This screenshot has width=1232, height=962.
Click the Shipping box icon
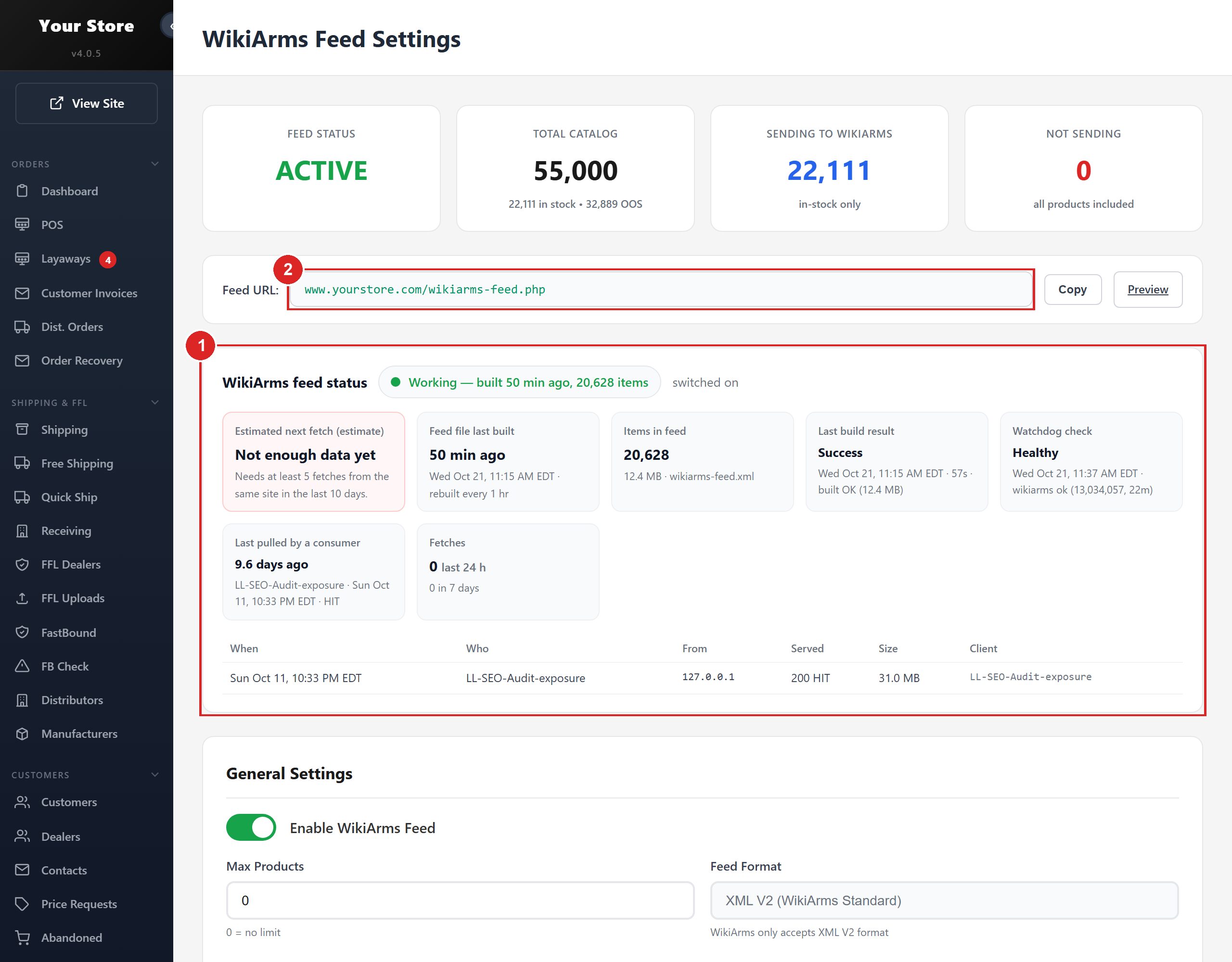tap(22, 430)
